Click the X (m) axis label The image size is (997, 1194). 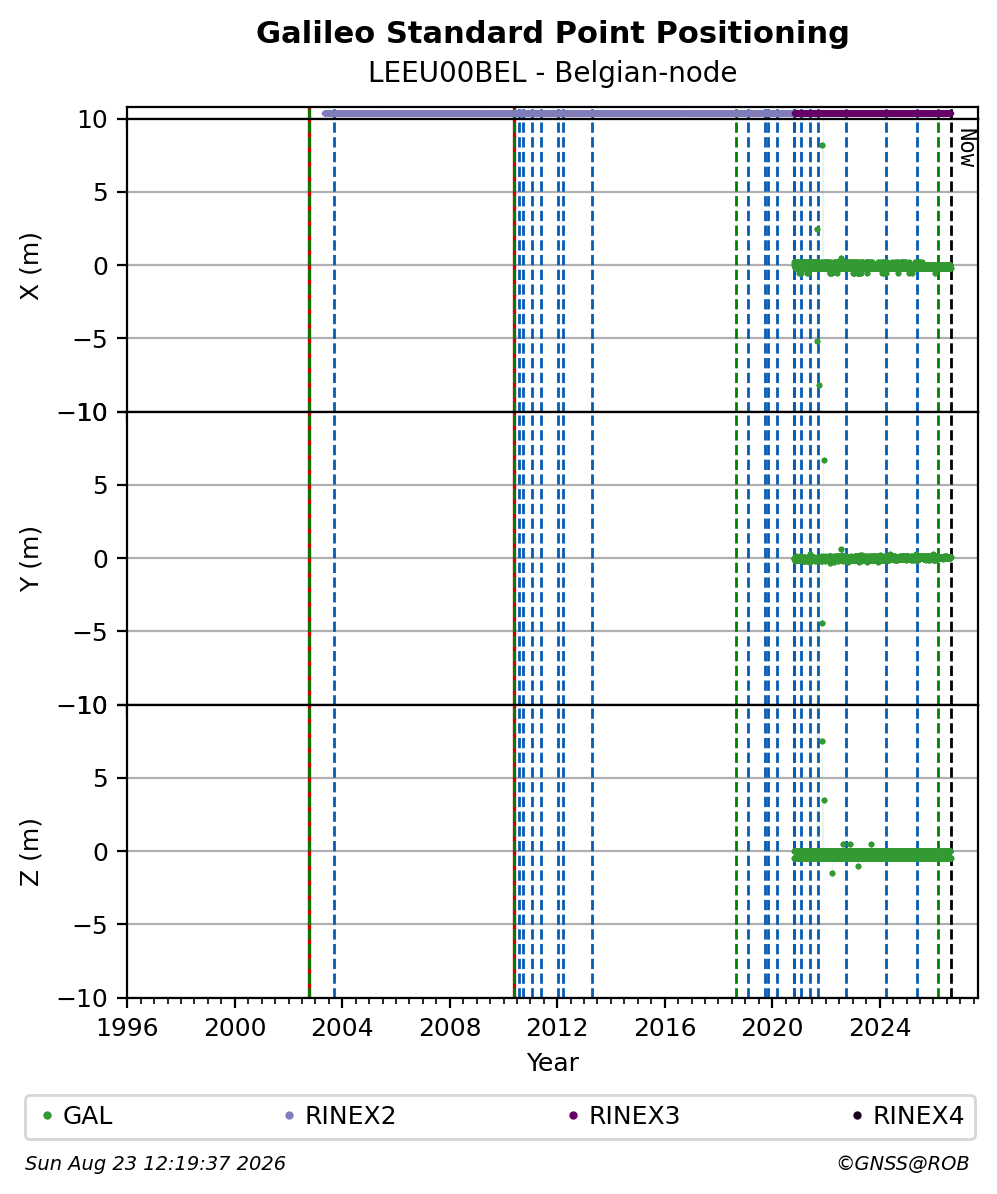point(30,266)
